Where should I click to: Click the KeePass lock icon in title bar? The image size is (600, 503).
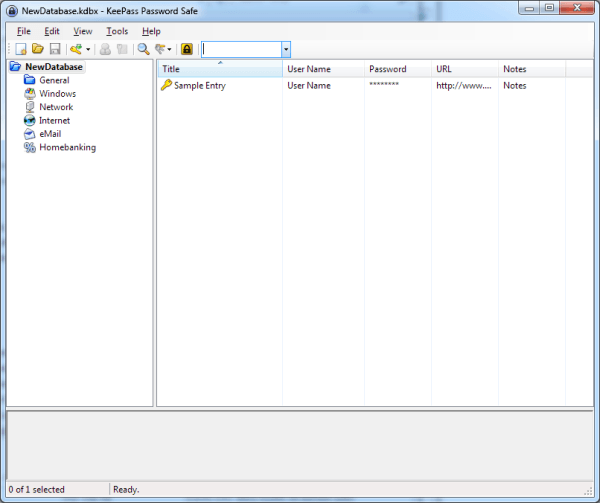click(12, 11)
